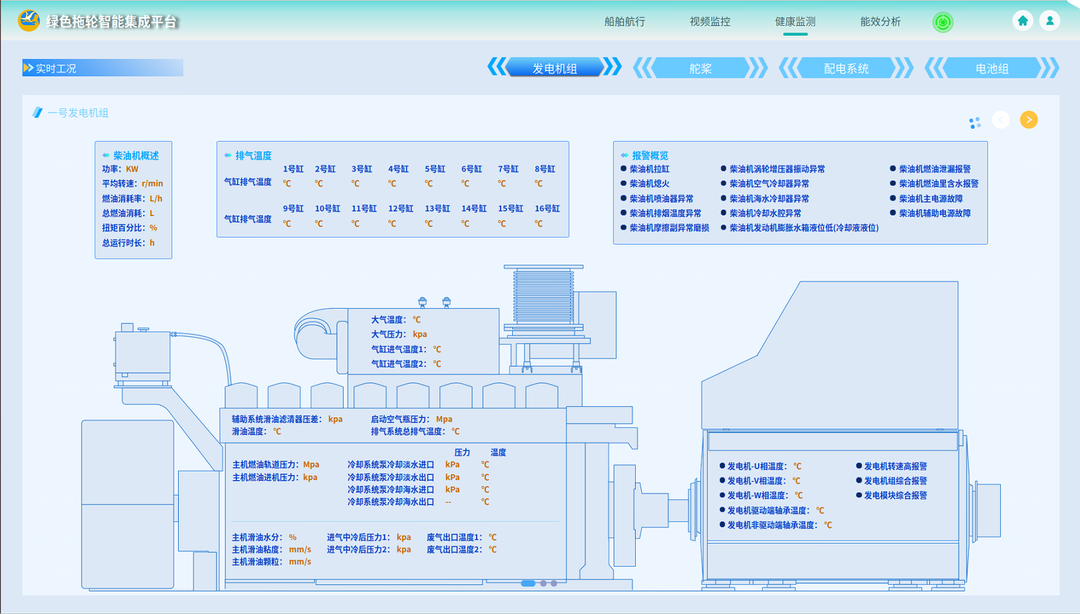
Task: Click the home icon in the header
Action: (x=1023, y=20)
